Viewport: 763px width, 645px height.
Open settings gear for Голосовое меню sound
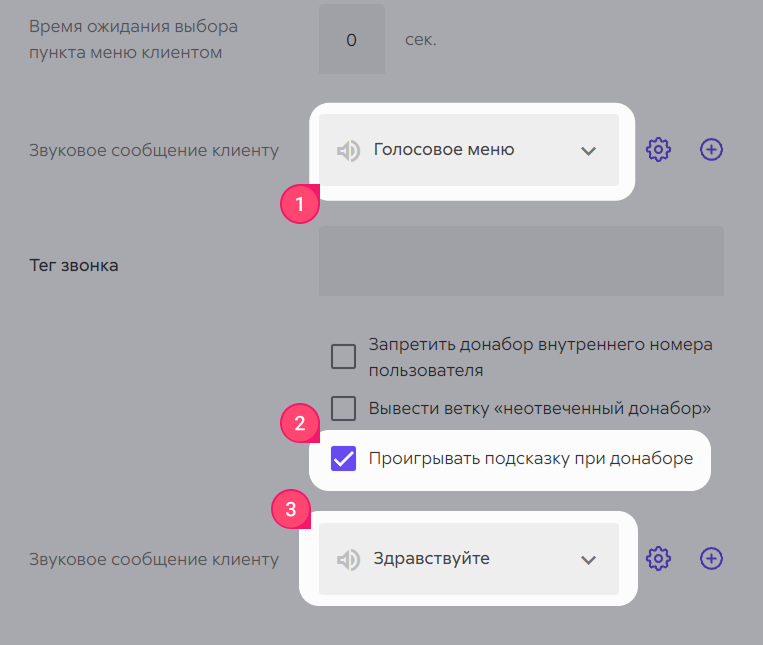pos(658,150)
